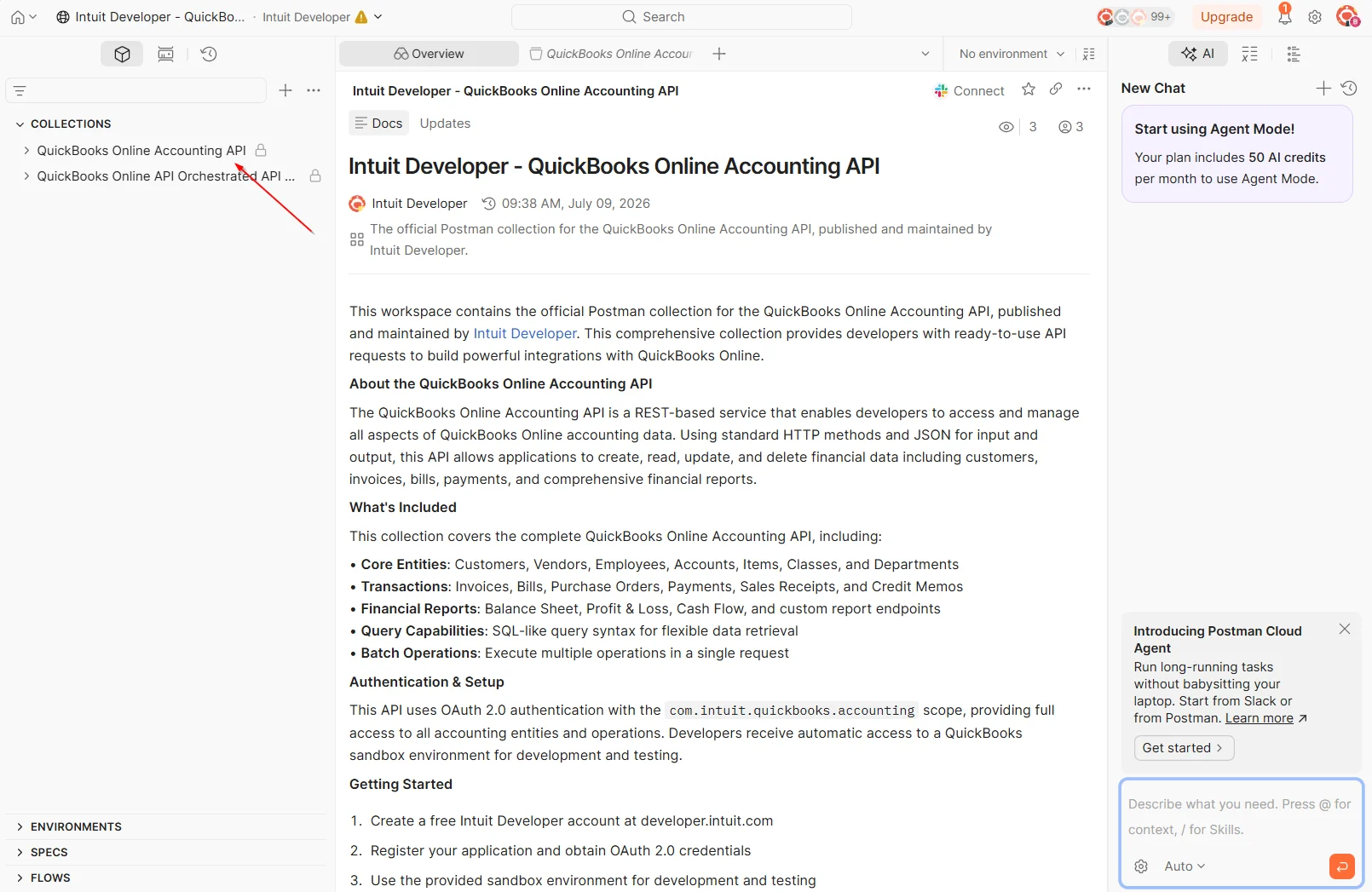Open the Mock servers sidebar icon
Image resolution: width=1372 pixels, height=892 pixels.
coord(165,54)
